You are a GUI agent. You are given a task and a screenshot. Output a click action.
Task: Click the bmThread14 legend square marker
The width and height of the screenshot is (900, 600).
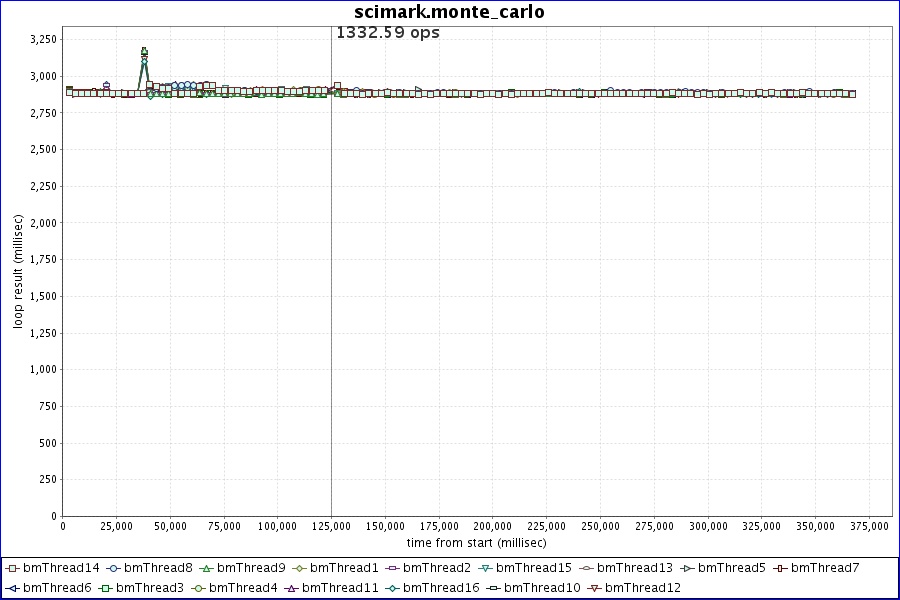coord(12,568)
